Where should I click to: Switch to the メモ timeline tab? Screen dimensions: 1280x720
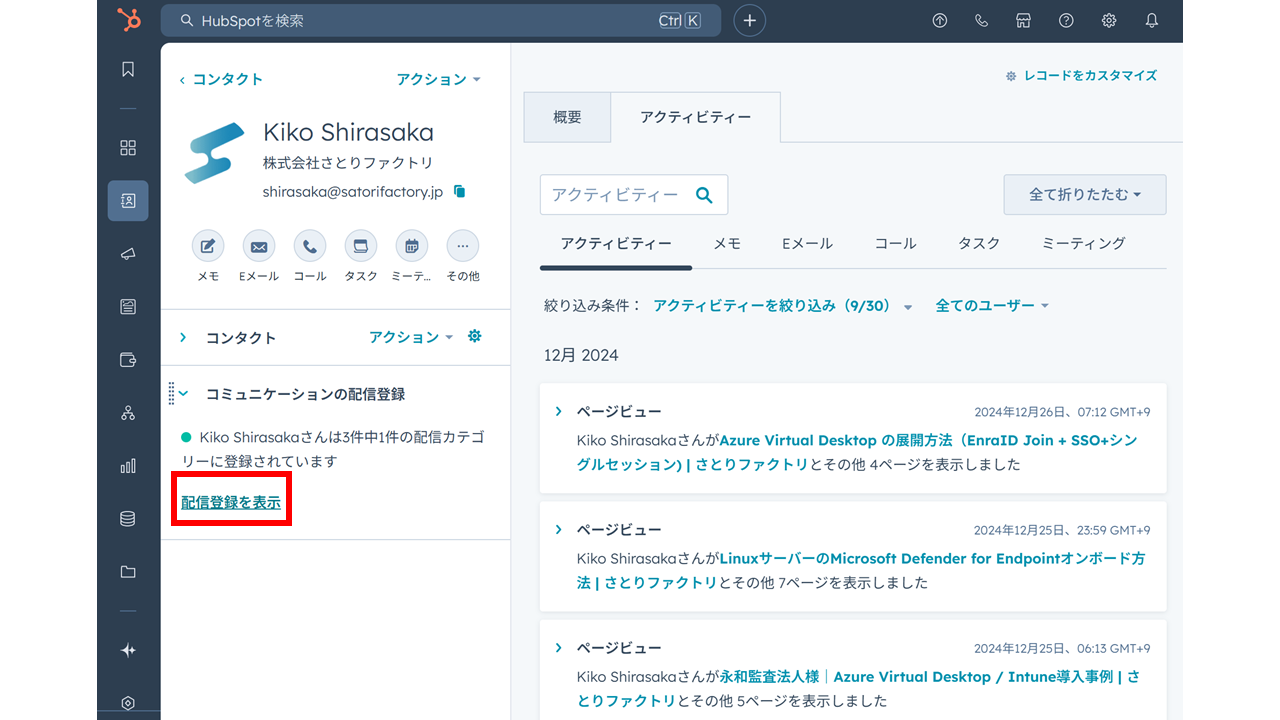pos(727,243)
